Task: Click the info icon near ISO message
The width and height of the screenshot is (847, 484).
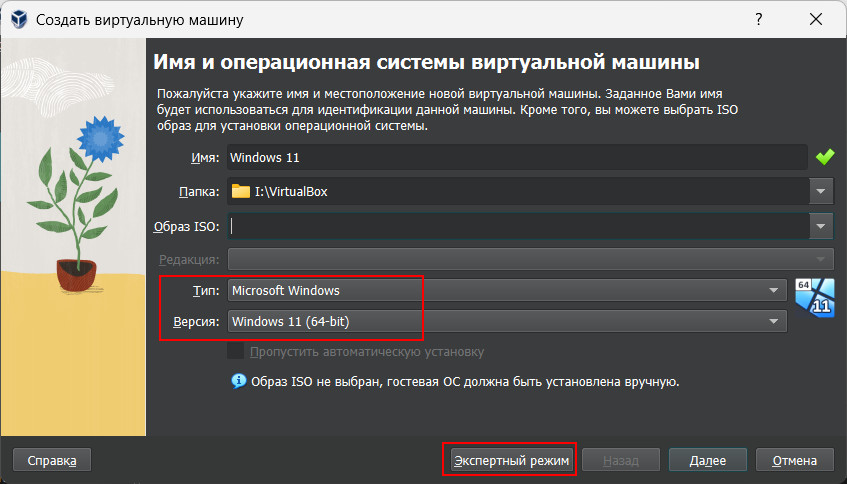Action: tap(238, 381)
